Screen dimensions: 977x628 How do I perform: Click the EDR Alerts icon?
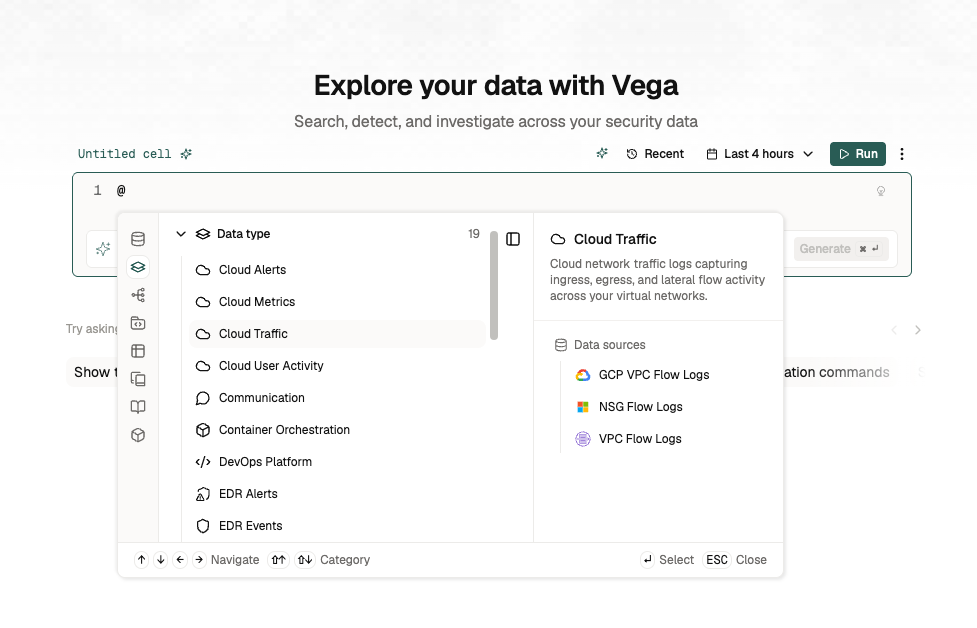[203, 494]
